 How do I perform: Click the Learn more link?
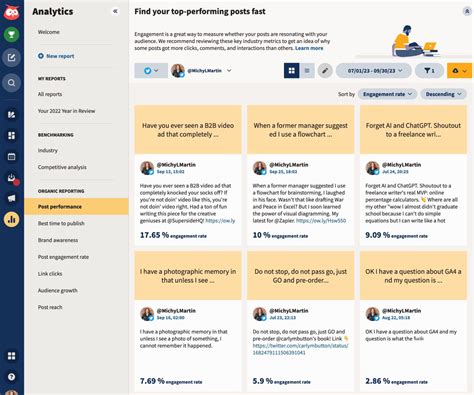point(309,48)
